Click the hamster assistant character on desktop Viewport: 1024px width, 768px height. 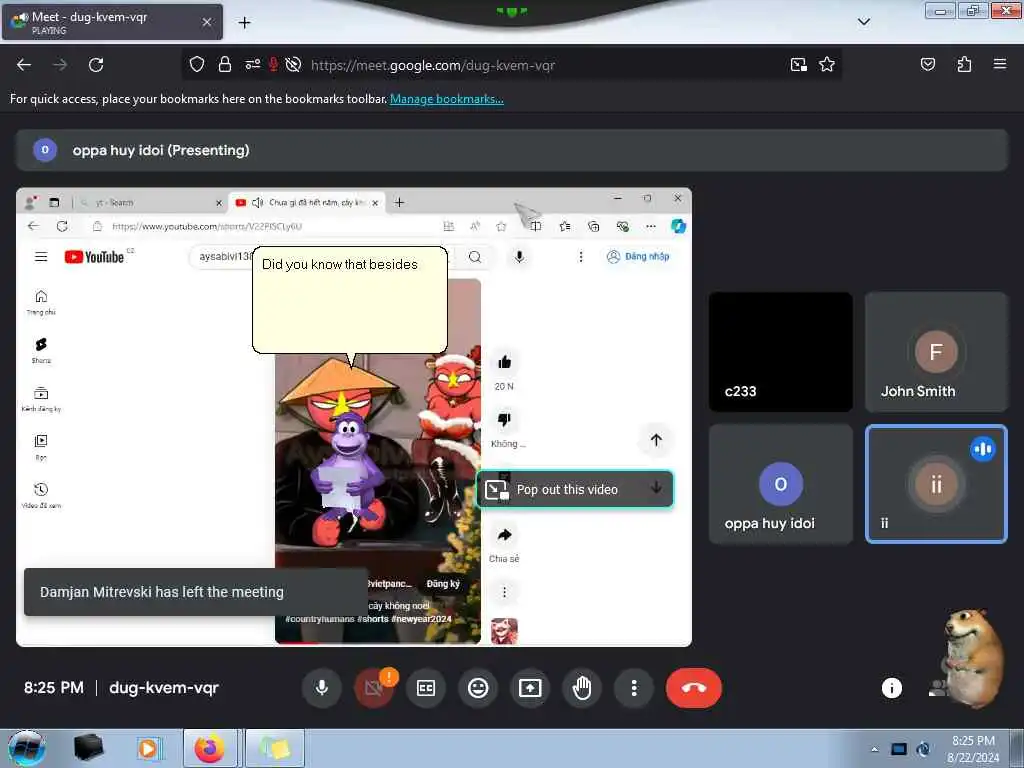973,658
